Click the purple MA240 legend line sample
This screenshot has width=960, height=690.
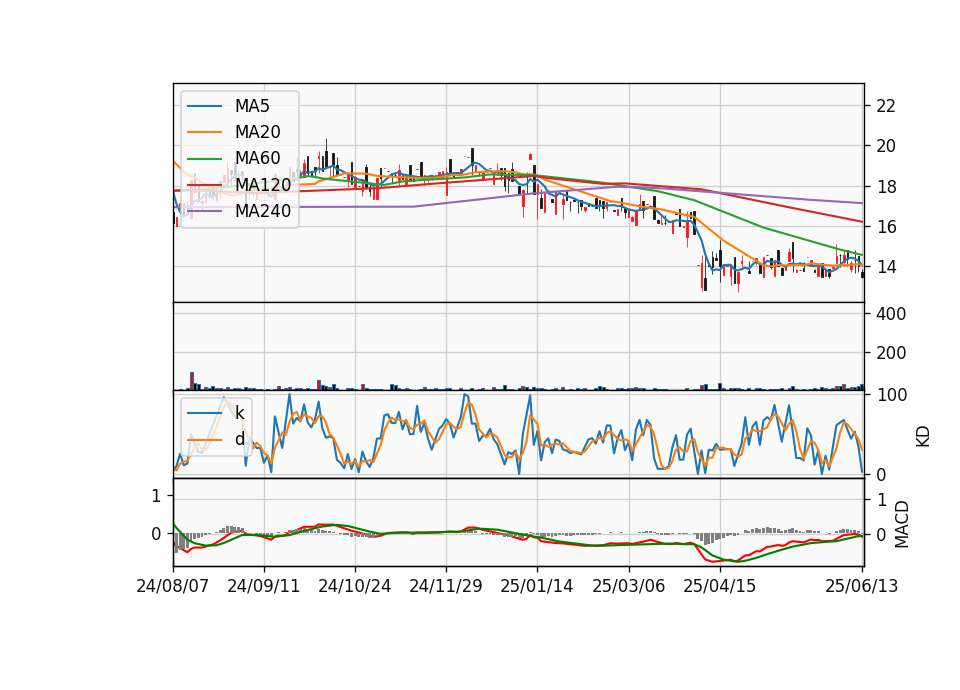[x=204, y=211]
